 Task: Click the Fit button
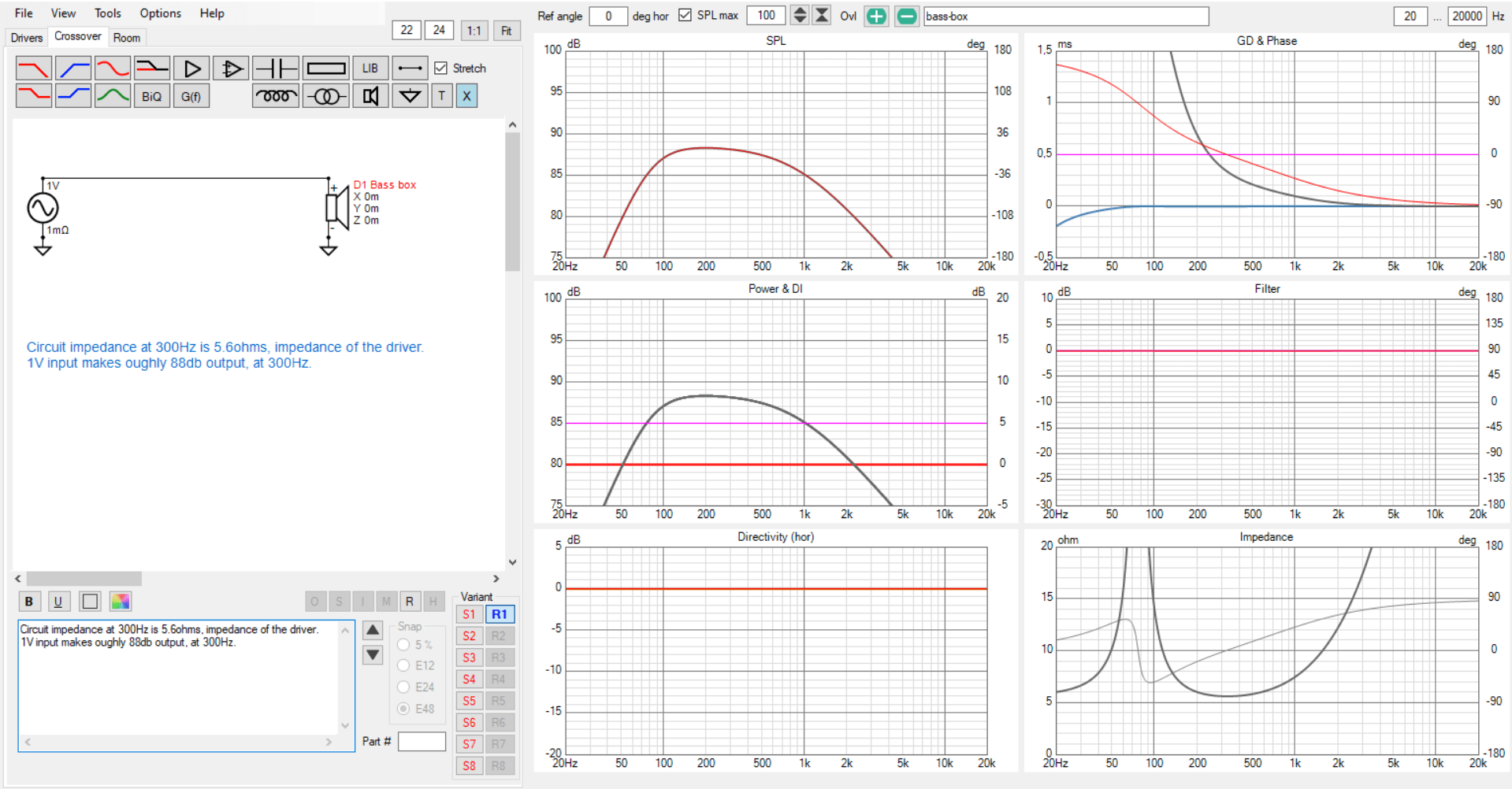pos(507,31)
